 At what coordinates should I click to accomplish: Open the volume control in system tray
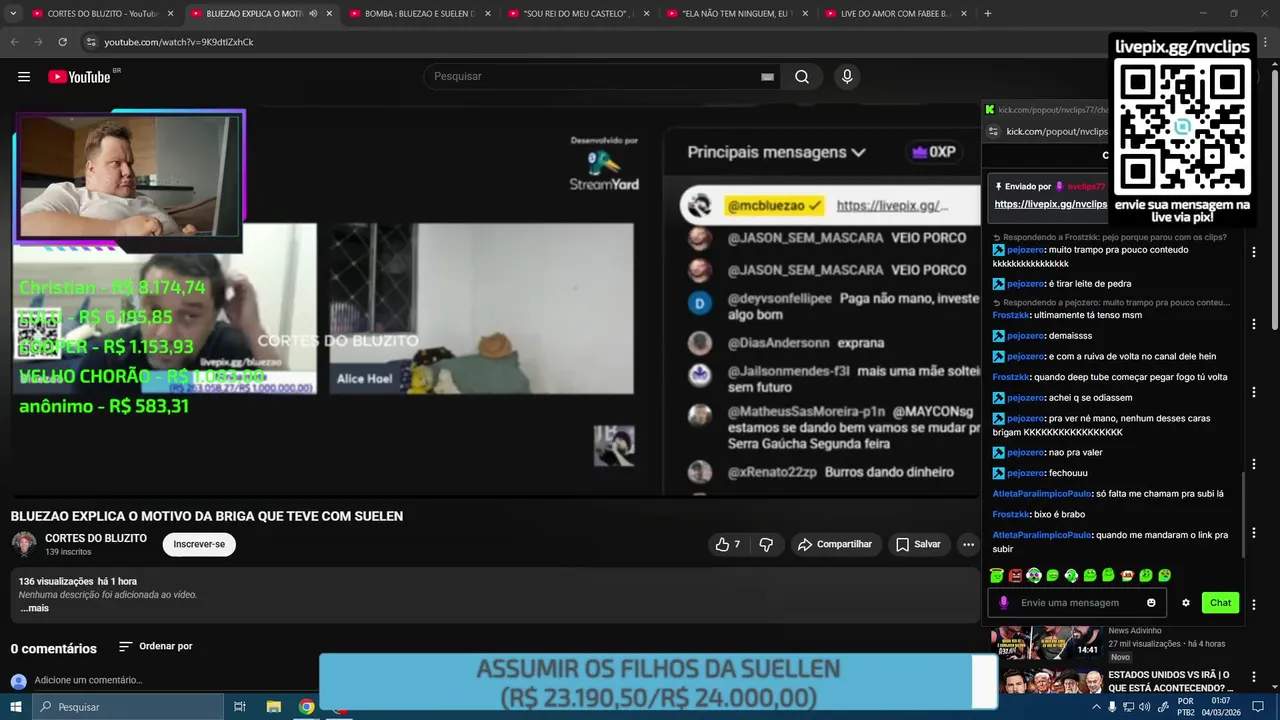(x=1146, y=707)
